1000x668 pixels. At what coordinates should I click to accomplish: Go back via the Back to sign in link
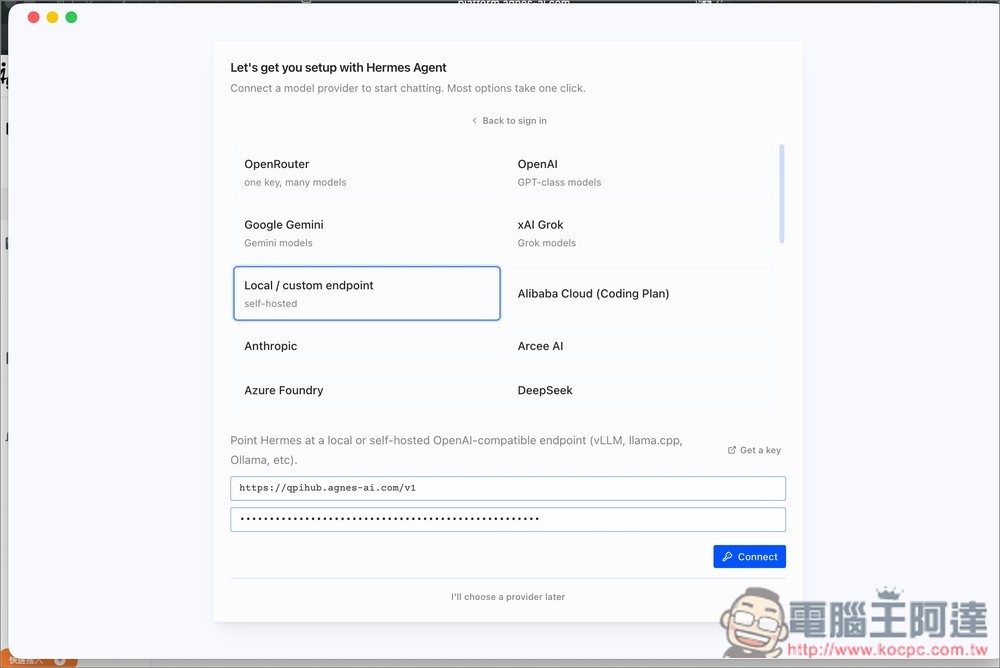(x=509, y=121)
